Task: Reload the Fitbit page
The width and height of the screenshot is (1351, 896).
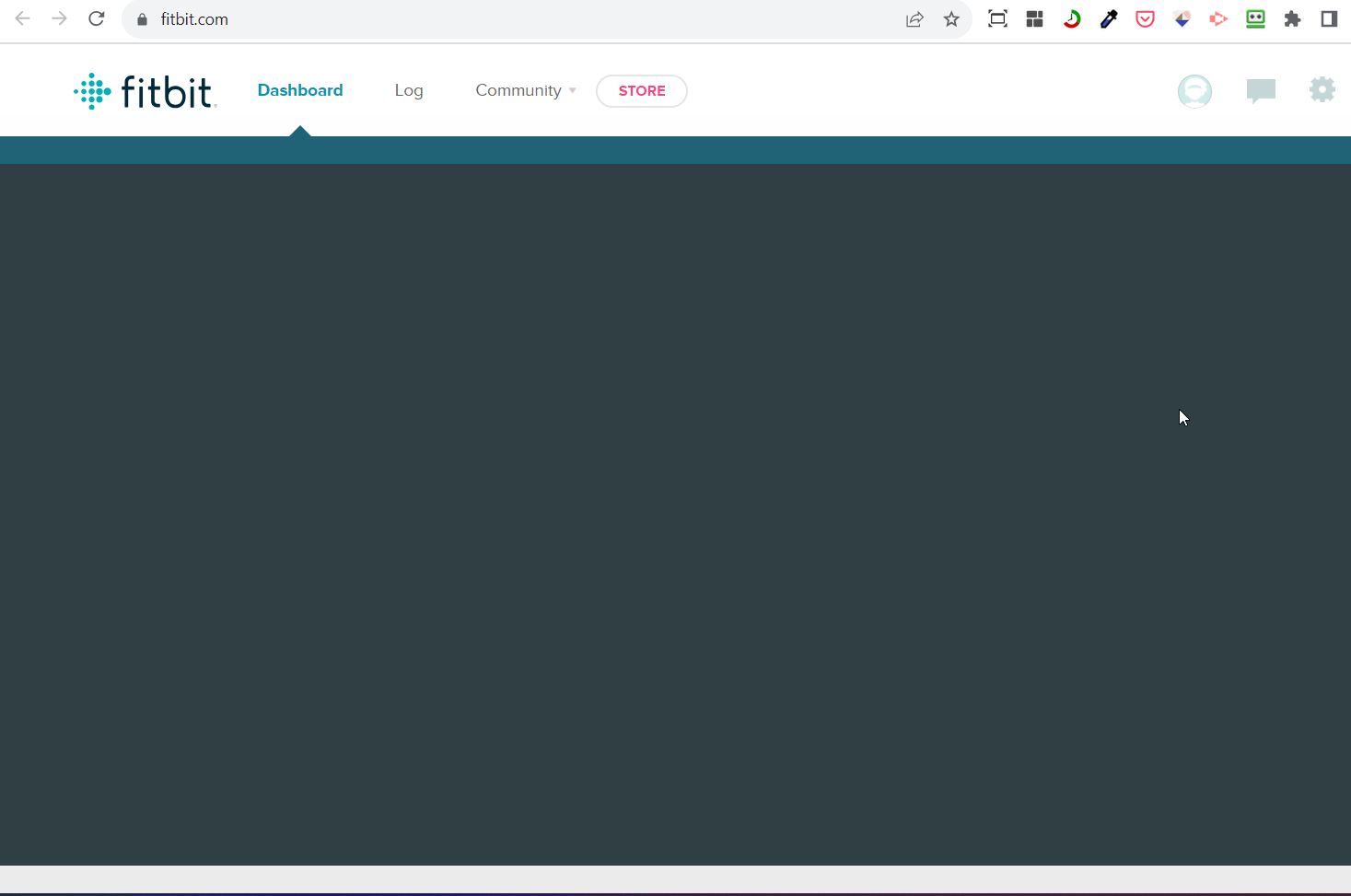Action: click(97, 19)
